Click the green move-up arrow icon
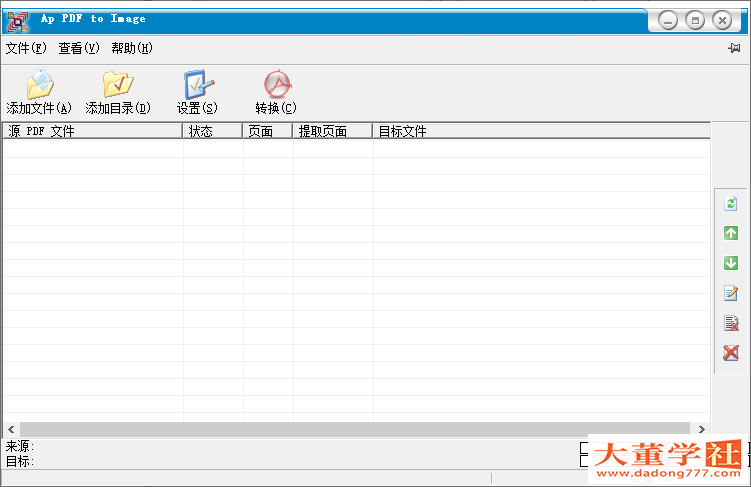This screenshot has height=487, width=751. click(731, 233)
